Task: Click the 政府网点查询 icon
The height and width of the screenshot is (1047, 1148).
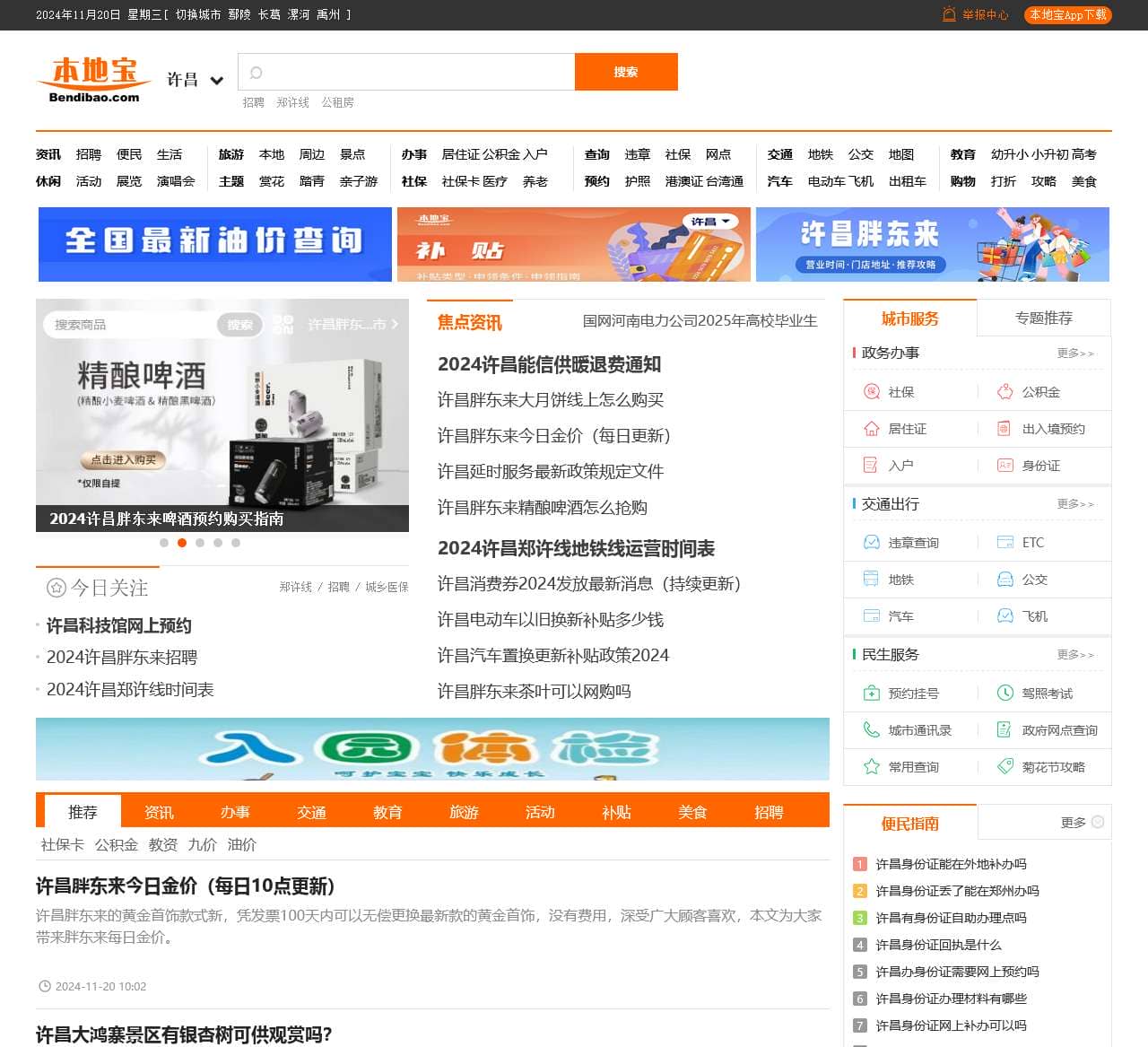Action: coord(1005,730)
